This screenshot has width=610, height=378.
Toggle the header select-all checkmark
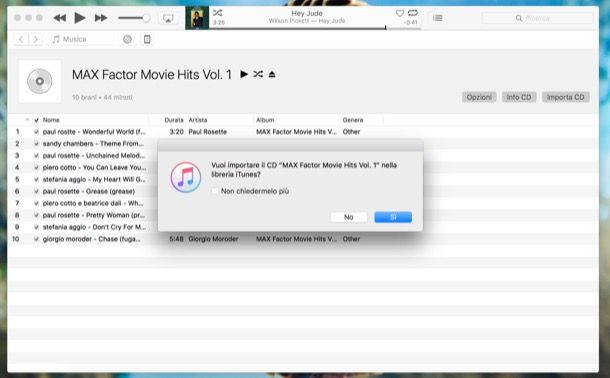[x=37, y=120]
